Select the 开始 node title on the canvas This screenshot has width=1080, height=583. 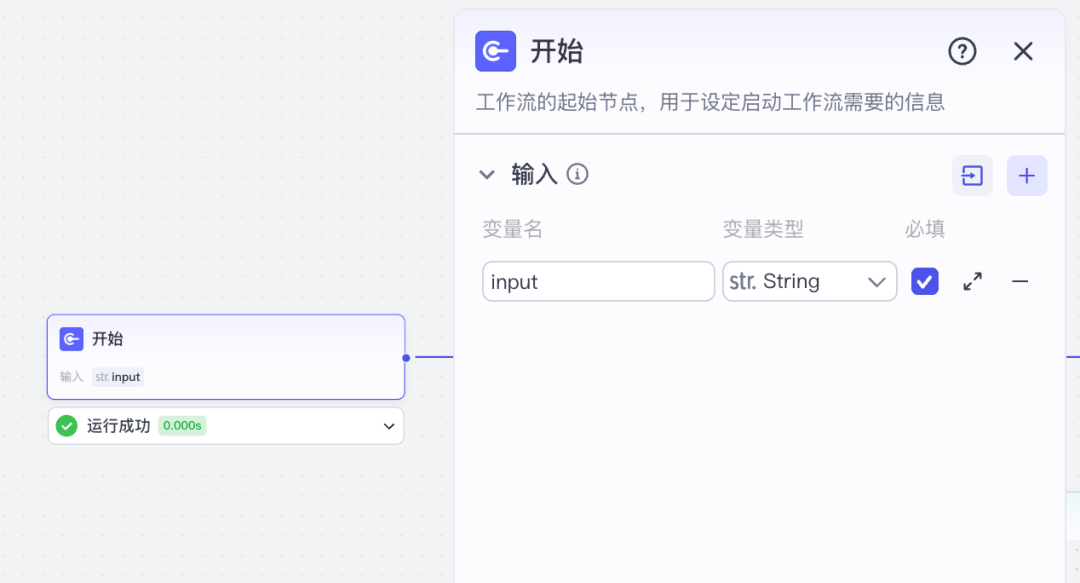pos(108,339)
